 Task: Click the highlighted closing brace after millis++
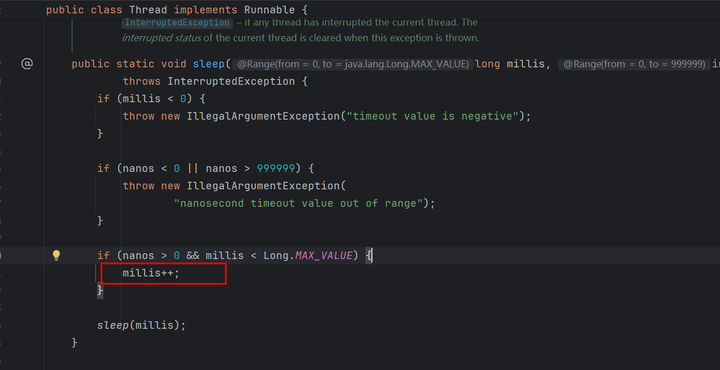pyautogui.click(x=100, y=290)
